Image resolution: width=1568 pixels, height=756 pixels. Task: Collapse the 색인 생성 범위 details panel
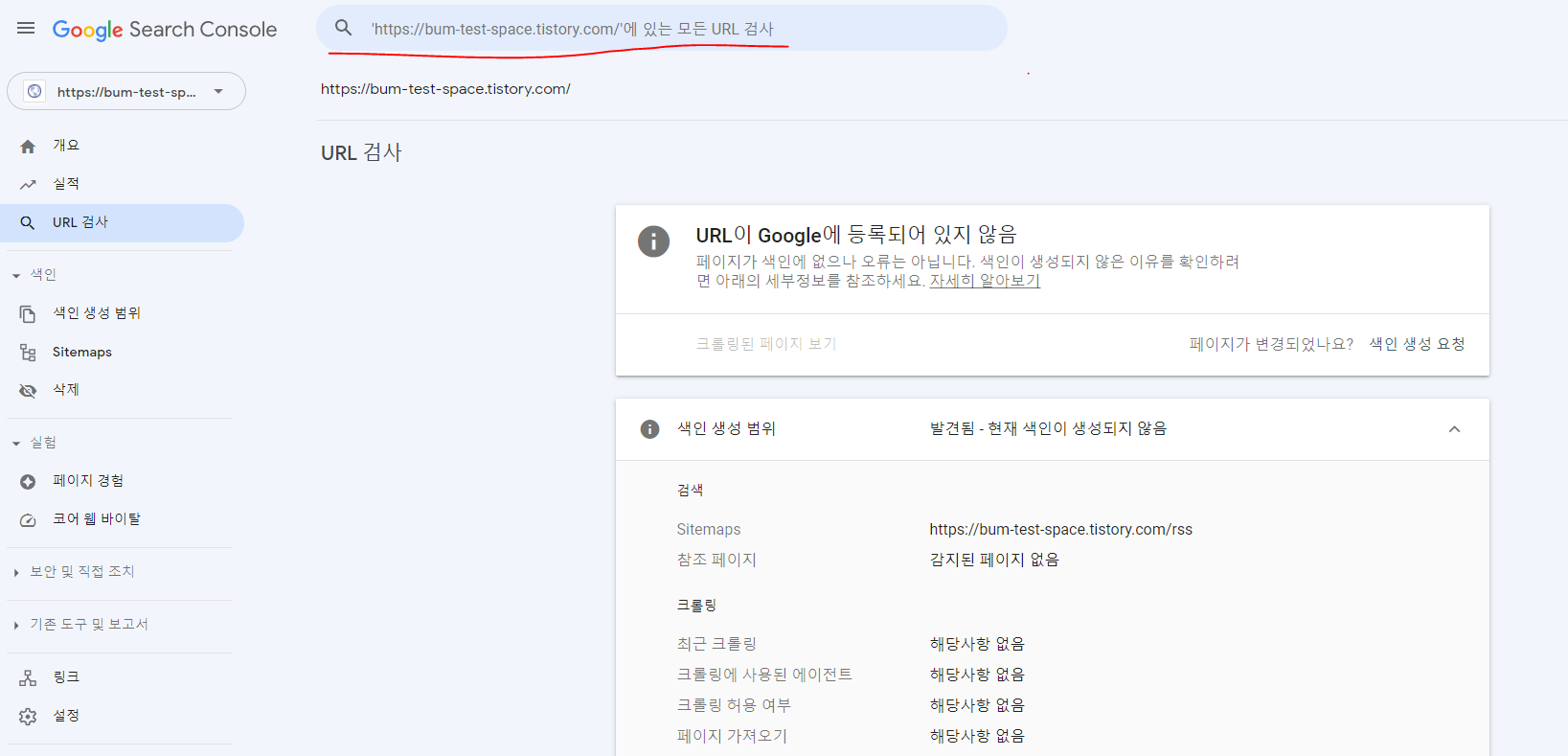(x=1454, y=429)
